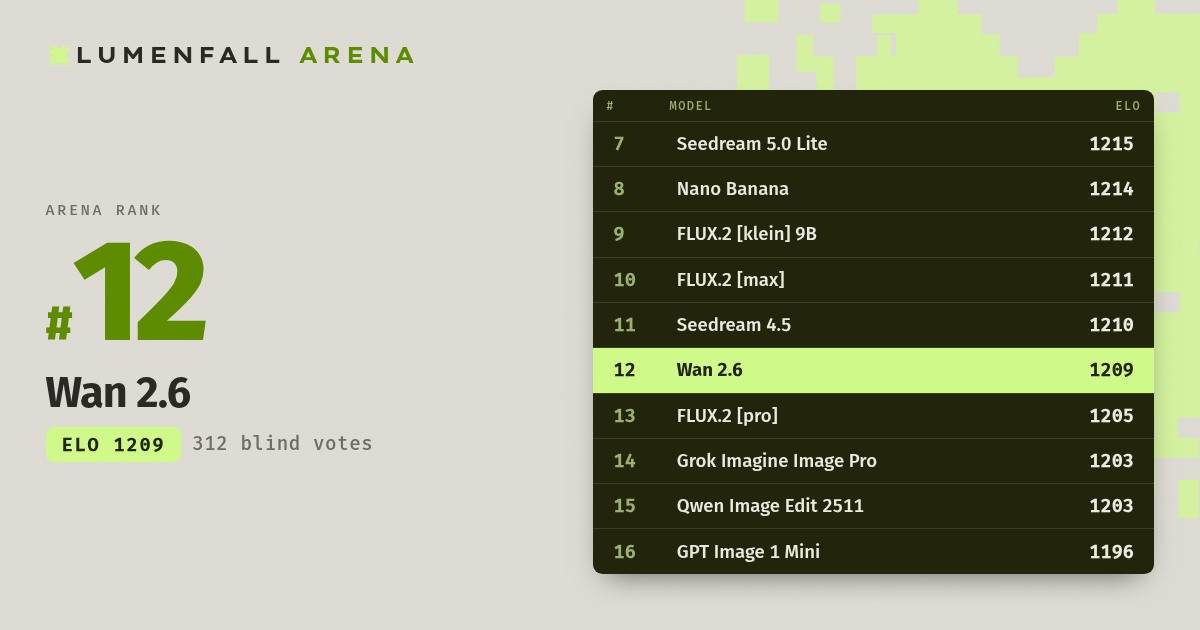
Task: Click the large Wan 2.6 heading
Action: pyautogui.click(x=118, y=393)
